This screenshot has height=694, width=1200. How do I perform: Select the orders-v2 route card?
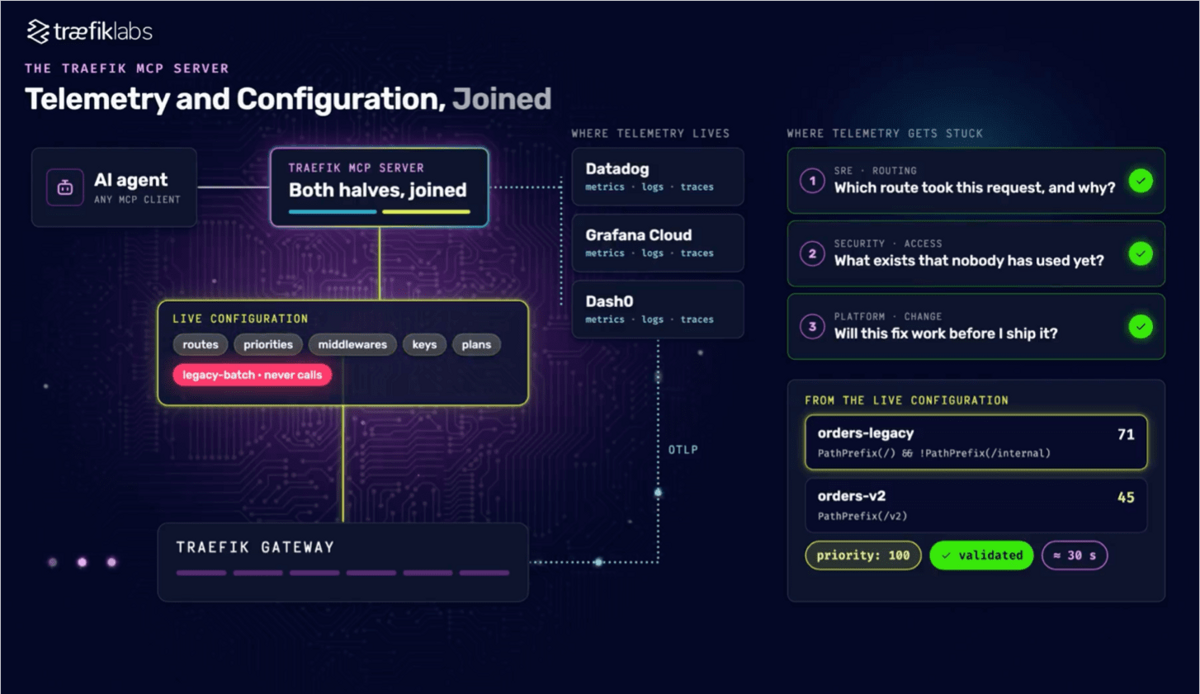[976, 505]
